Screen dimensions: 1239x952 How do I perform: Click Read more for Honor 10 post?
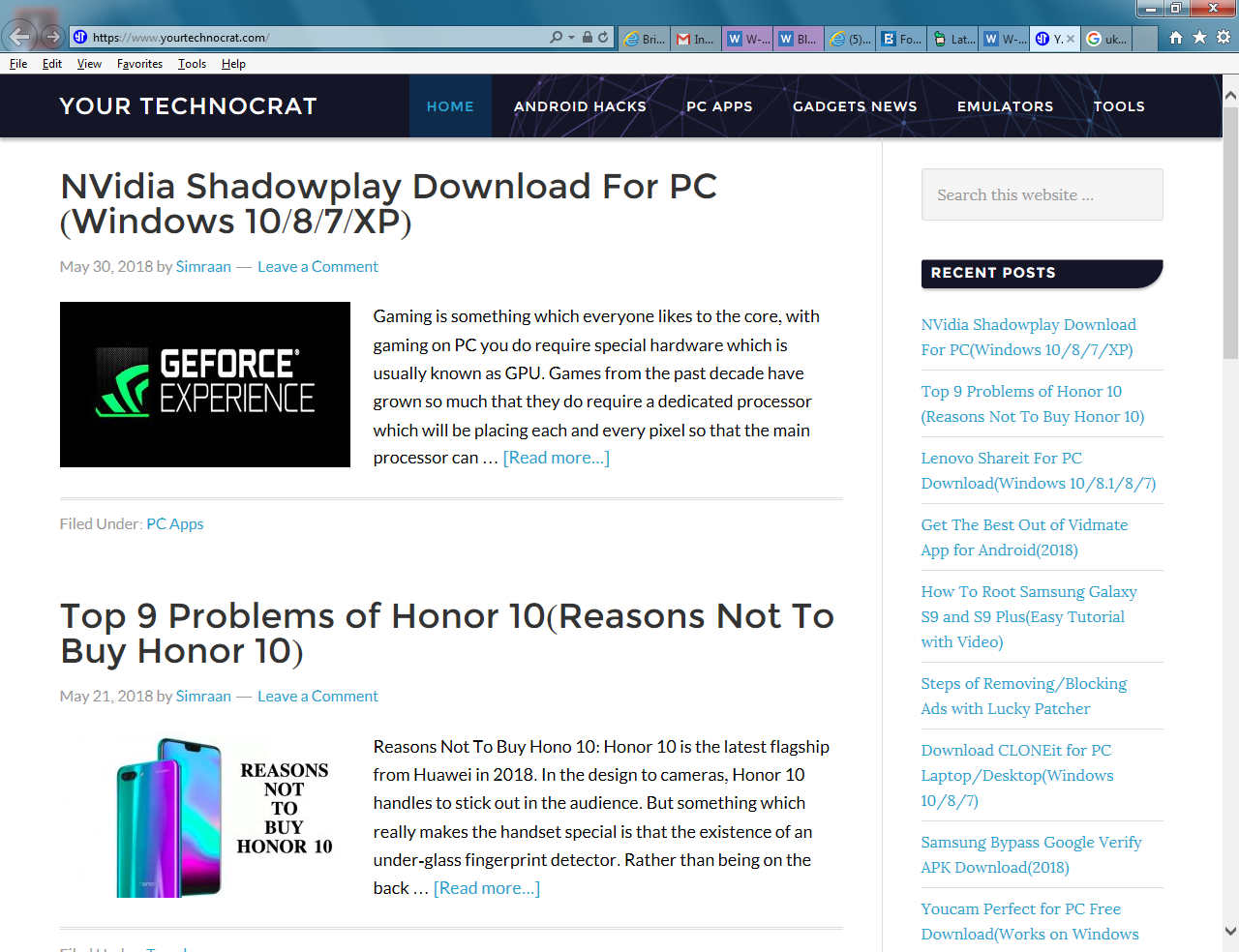(487, 888)
